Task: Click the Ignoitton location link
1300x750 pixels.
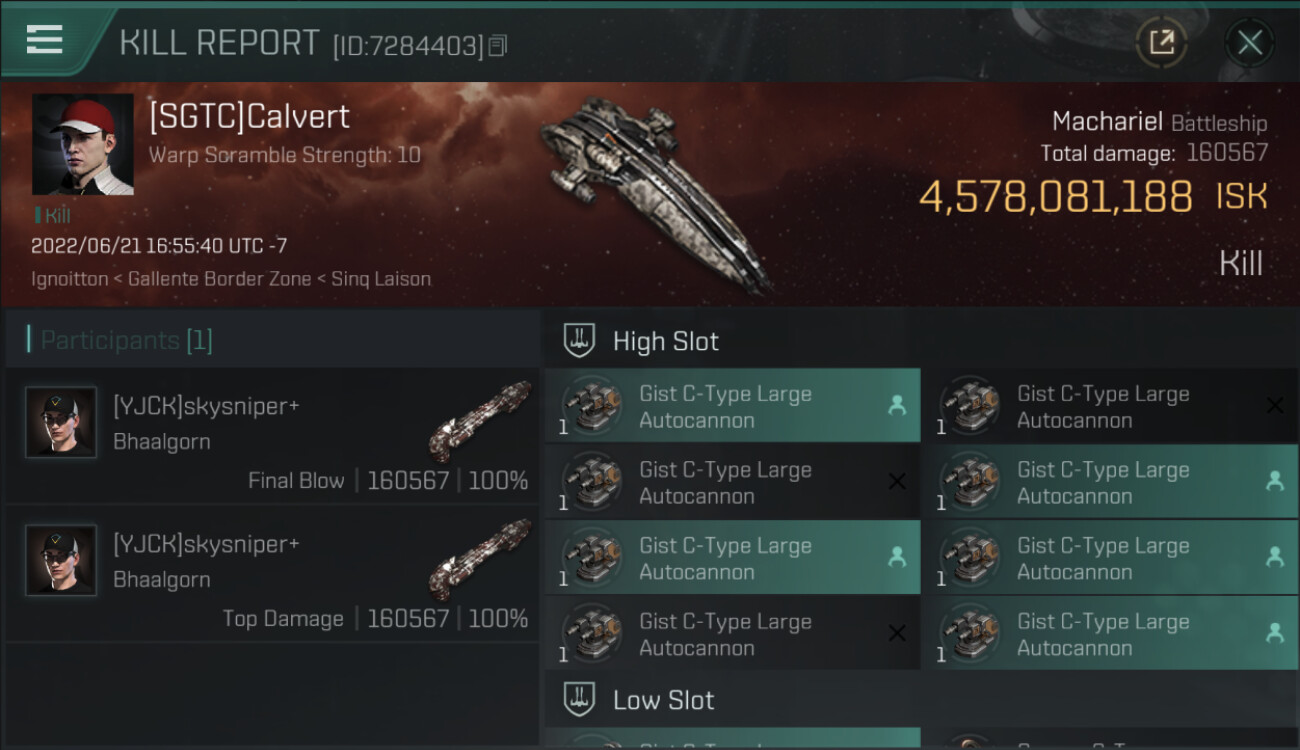Action: pyautogui.click(x=69, y=279)
